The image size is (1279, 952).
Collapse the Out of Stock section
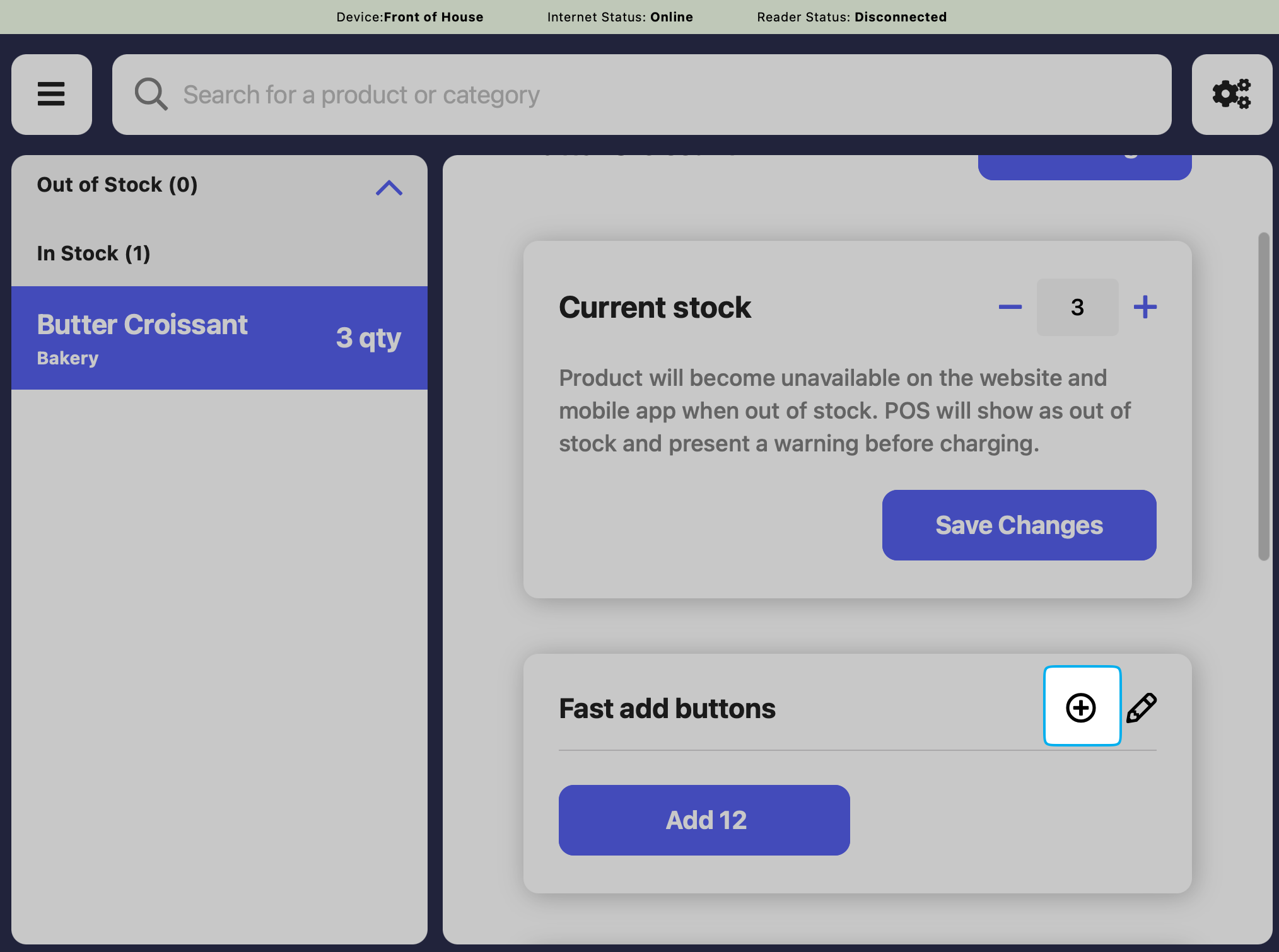(388, 187)
